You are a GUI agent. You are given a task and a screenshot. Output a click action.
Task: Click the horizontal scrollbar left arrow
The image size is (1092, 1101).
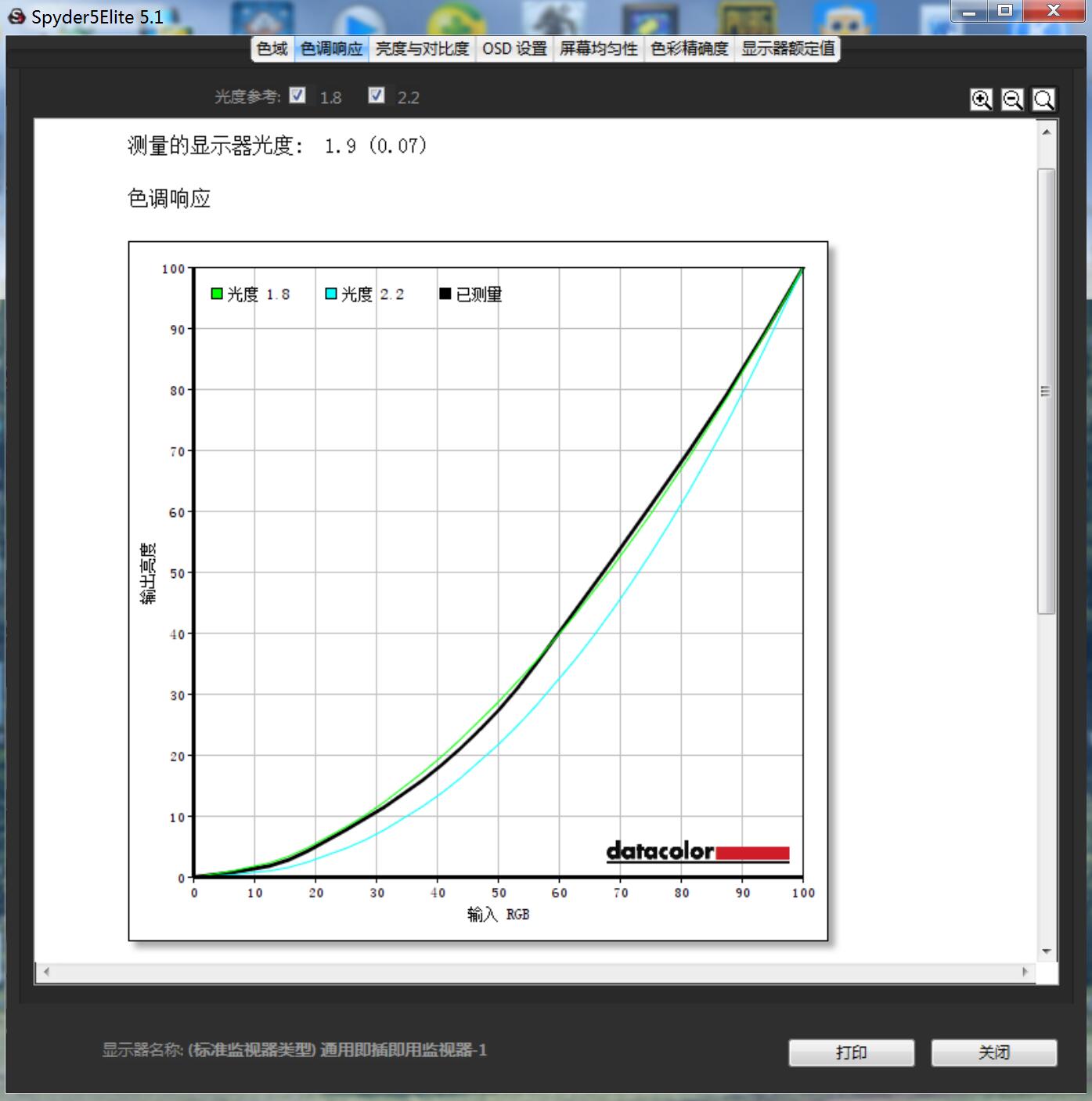click(46, 972)
